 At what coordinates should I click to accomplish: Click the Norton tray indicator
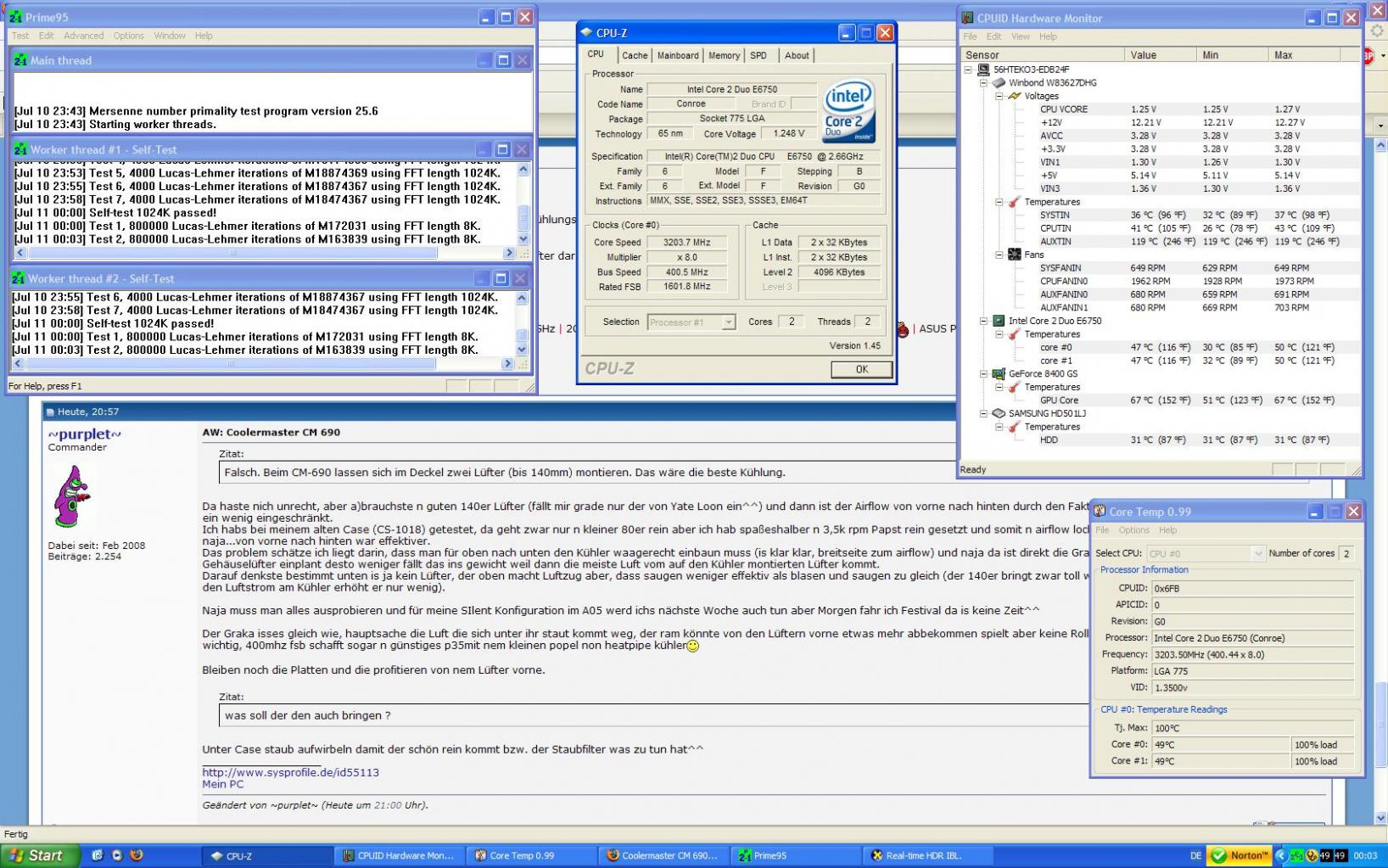click(x=1240, y=855)
